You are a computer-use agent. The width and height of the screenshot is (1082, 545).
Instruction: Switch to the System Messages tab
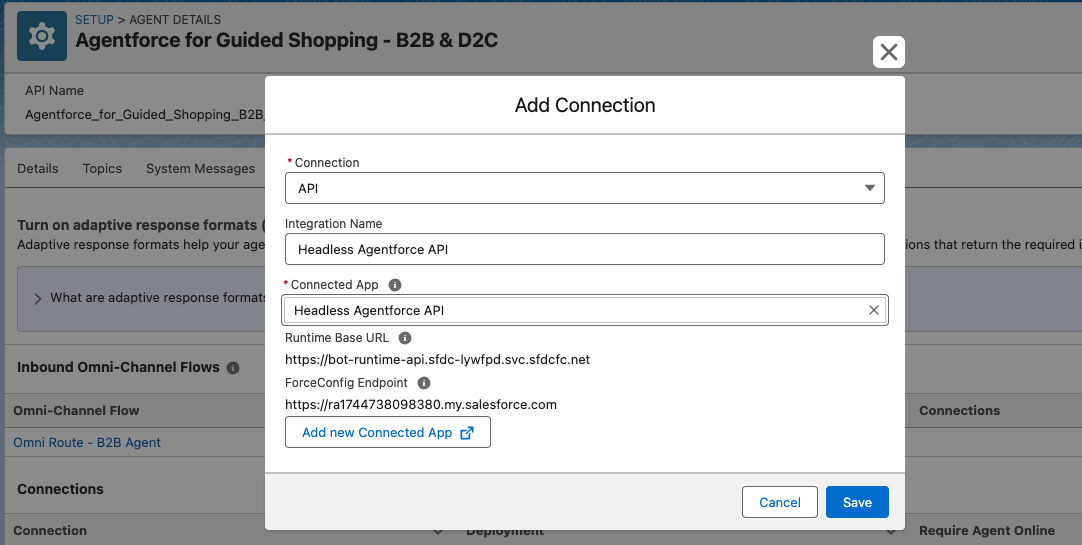[x=200, y=168]
